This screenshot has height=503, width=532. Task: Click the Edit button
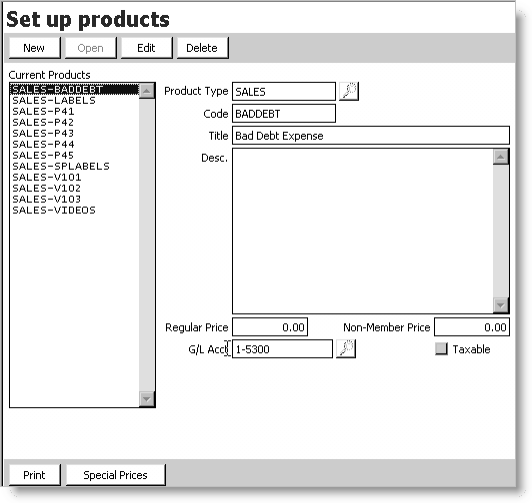[x=147, y=48]
